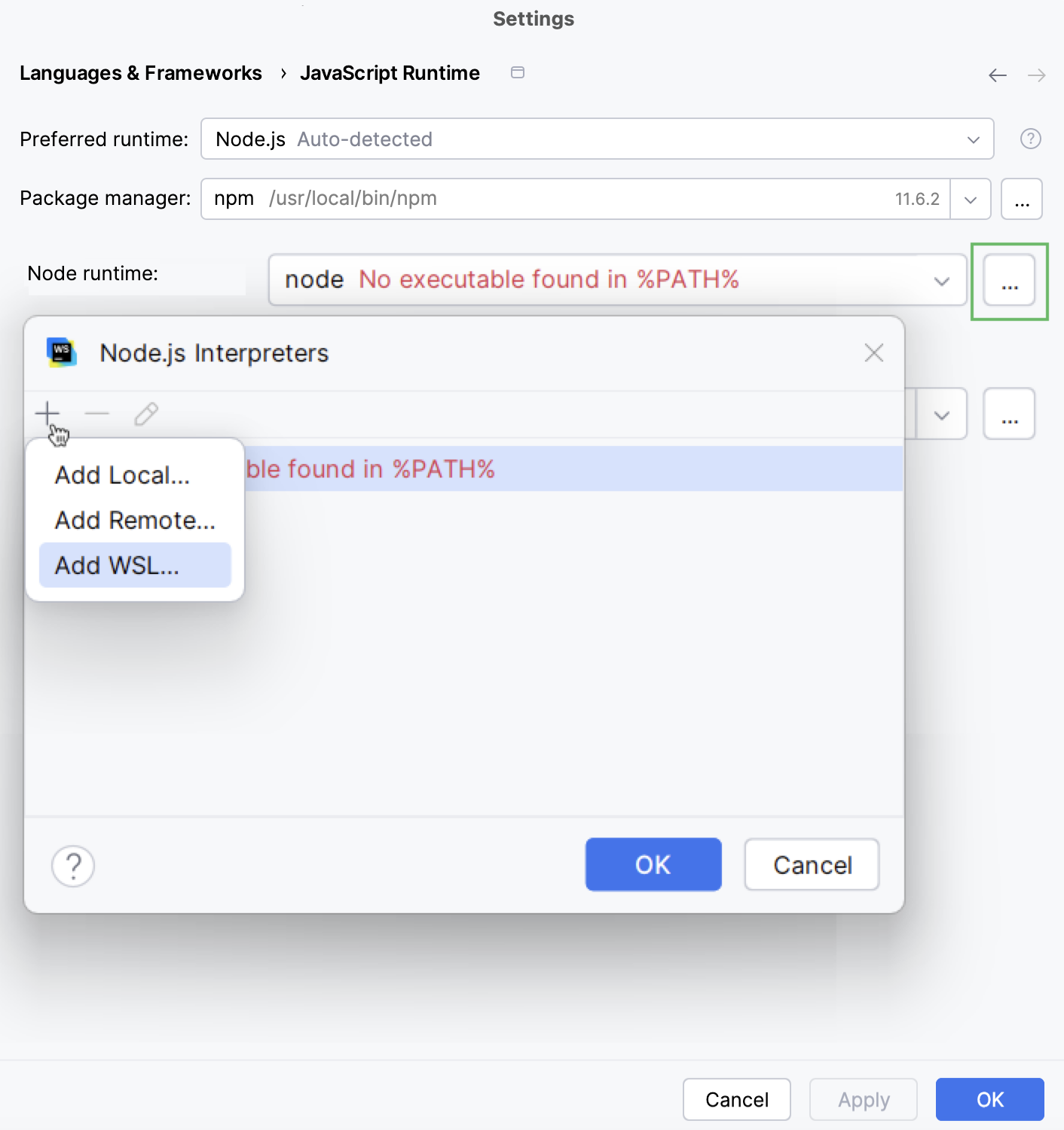Open the Preferred runtime dropdown

973,139
